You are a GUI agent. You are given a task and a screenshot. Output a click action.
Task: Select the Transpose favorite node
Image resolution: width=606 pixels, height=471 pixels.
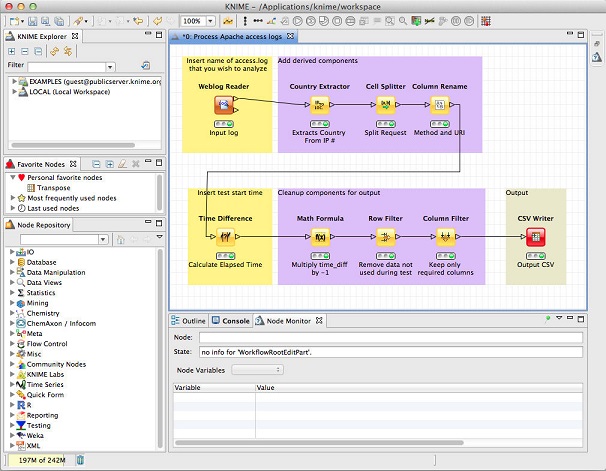click(x=49, y=188)
